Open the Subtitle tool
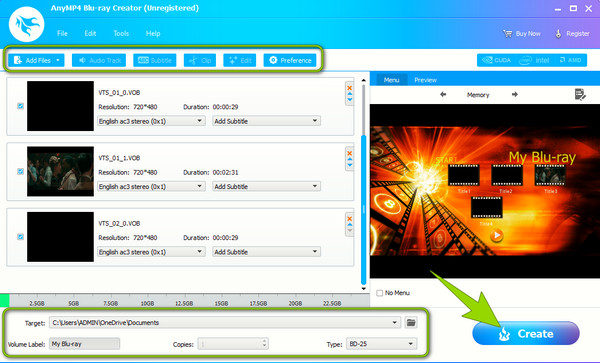The image size is (600, 363). tap(155, 60)
